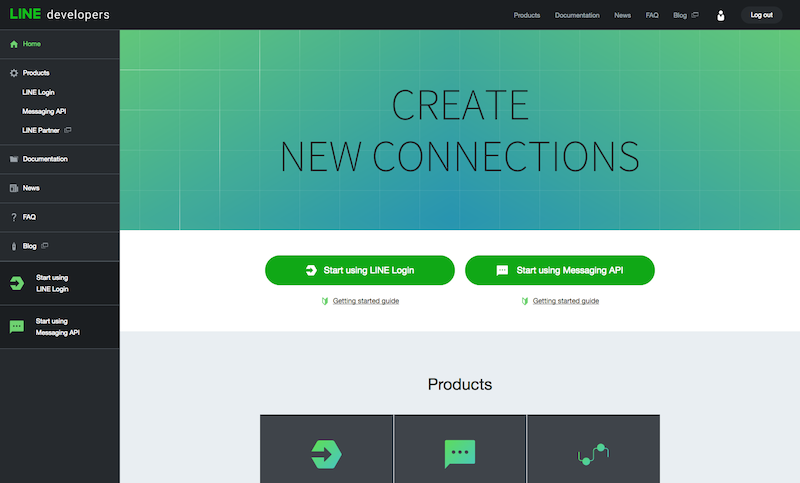The height and width of the screenshot is (483, 800).
Task: Click the FAQ question mark icon
Action: (14, 217)
